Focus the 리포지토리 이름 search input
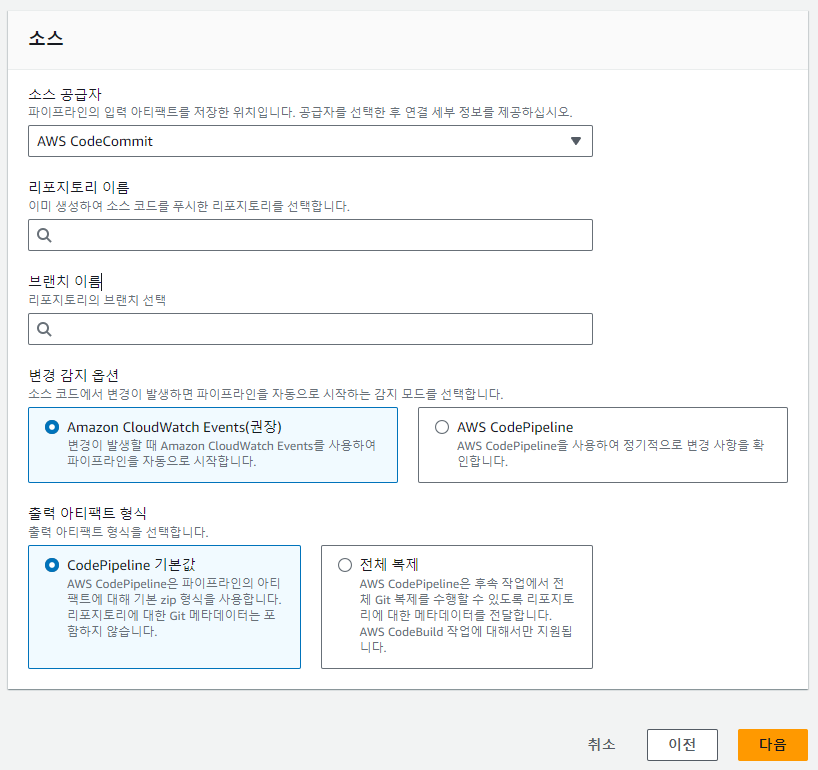The height and width of the screenshot is (770, 818). coord(310,235)
